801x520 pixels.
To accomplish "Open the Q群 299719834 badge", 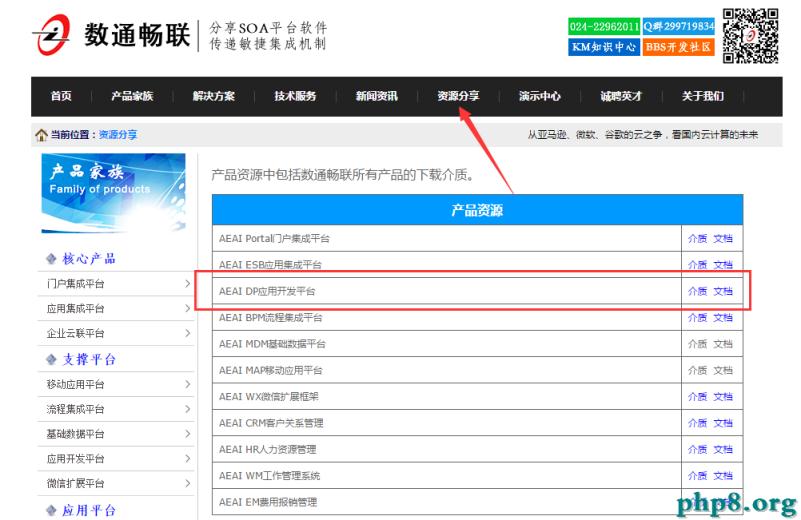I will click(678, 27).
